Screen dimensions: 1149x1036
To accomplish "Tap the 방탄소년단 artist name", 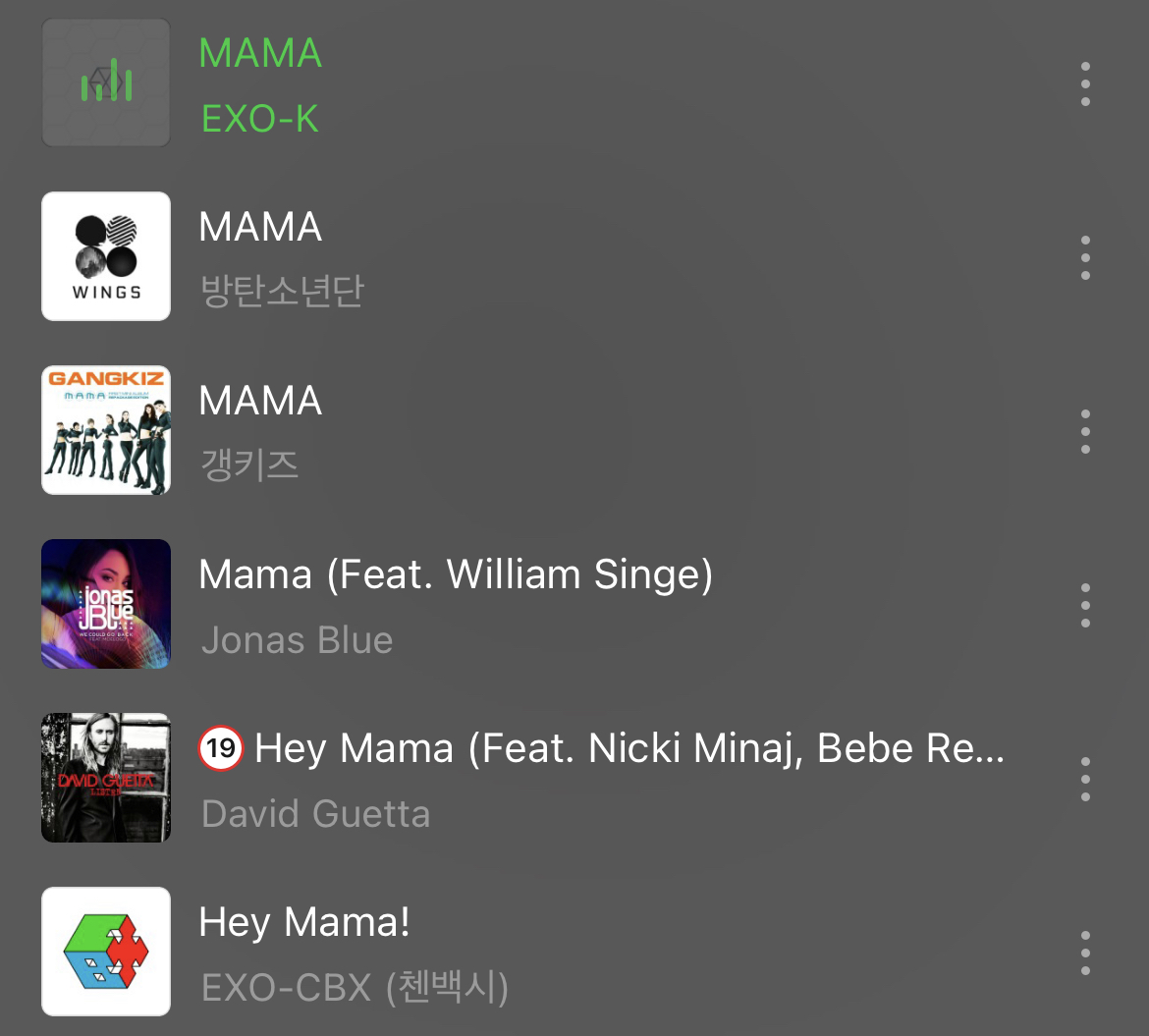I will point(282,291).
